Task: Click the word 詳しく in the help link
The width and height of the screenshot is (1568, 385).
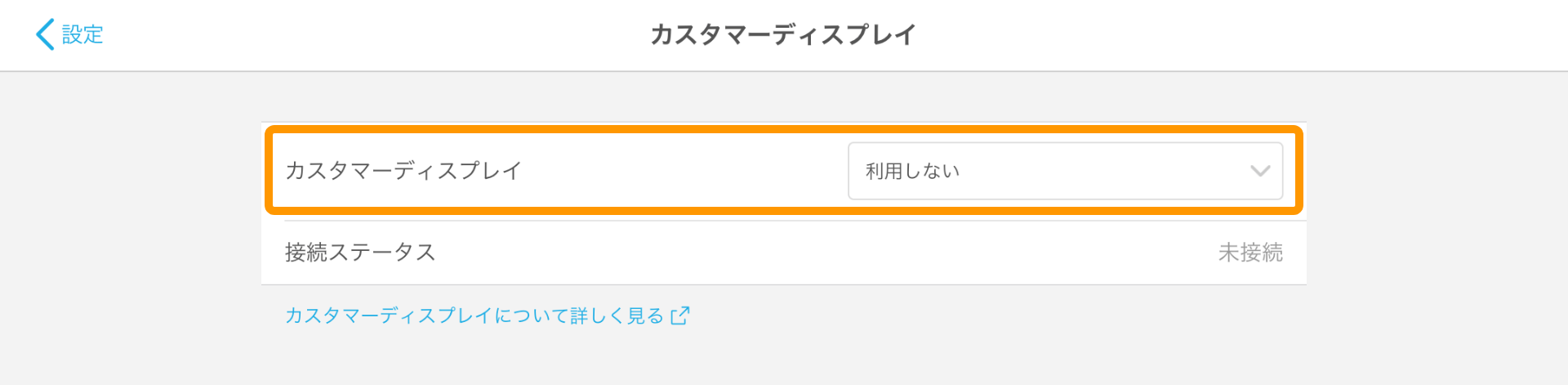Action: tap(599, 316)
